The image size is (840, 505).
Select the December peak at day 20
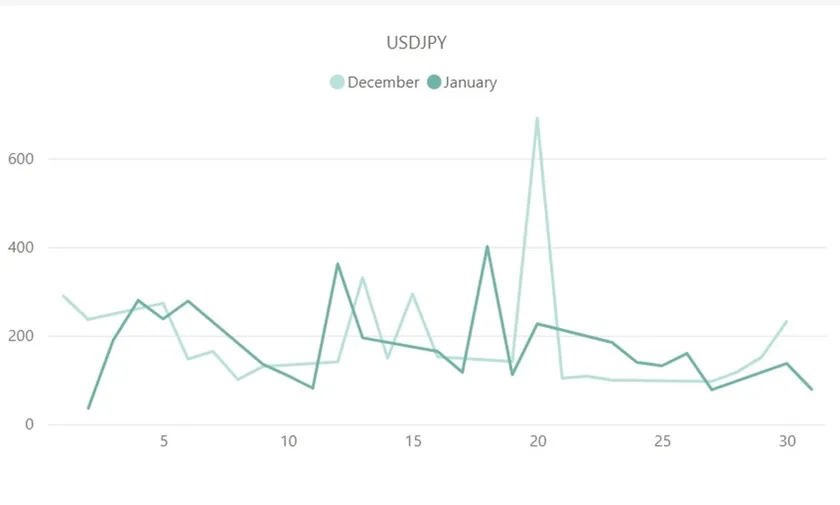[537, 118]
